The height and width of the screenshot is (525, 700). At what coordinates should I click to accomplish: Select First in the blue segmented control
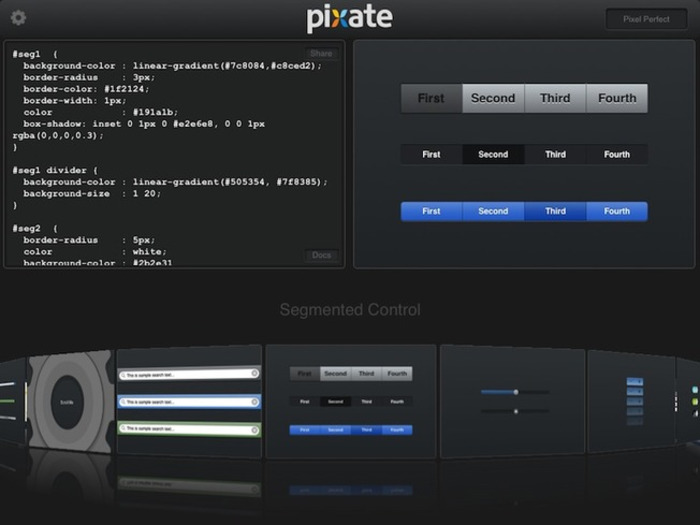[x=431, y=211]
